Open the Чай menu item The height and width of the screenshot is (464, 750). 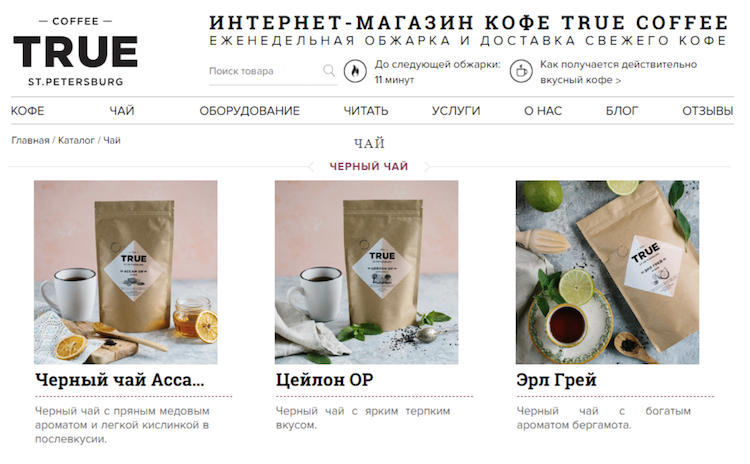point(122,111)
